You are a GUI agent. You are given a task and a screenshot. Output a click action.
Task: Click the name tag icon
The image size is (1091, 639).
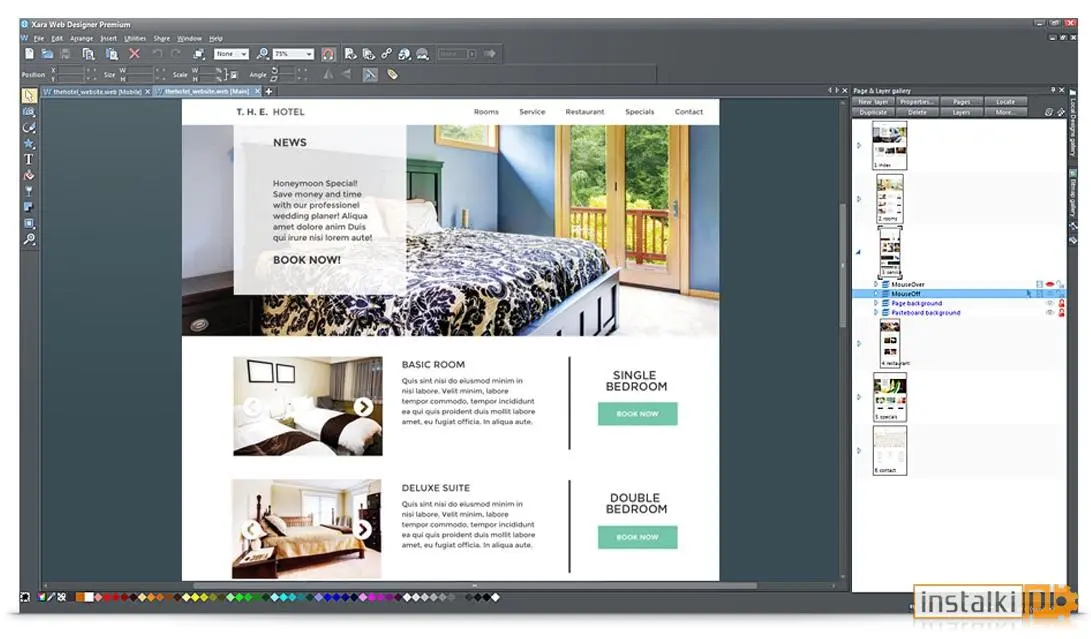coord(392,74)
